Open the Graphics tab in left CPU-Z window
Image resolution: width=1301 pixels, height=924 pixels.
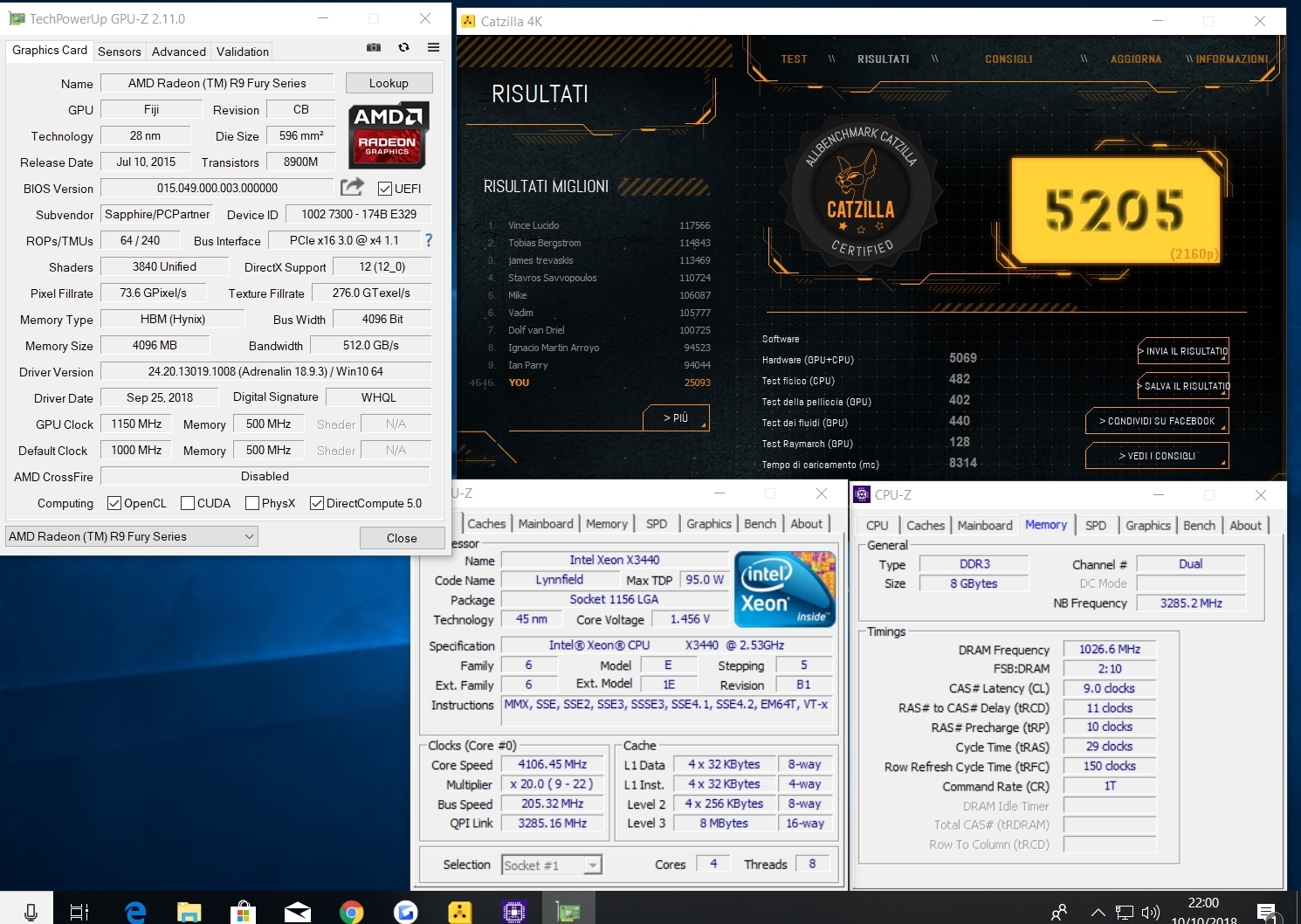click(x=709, y=523)
